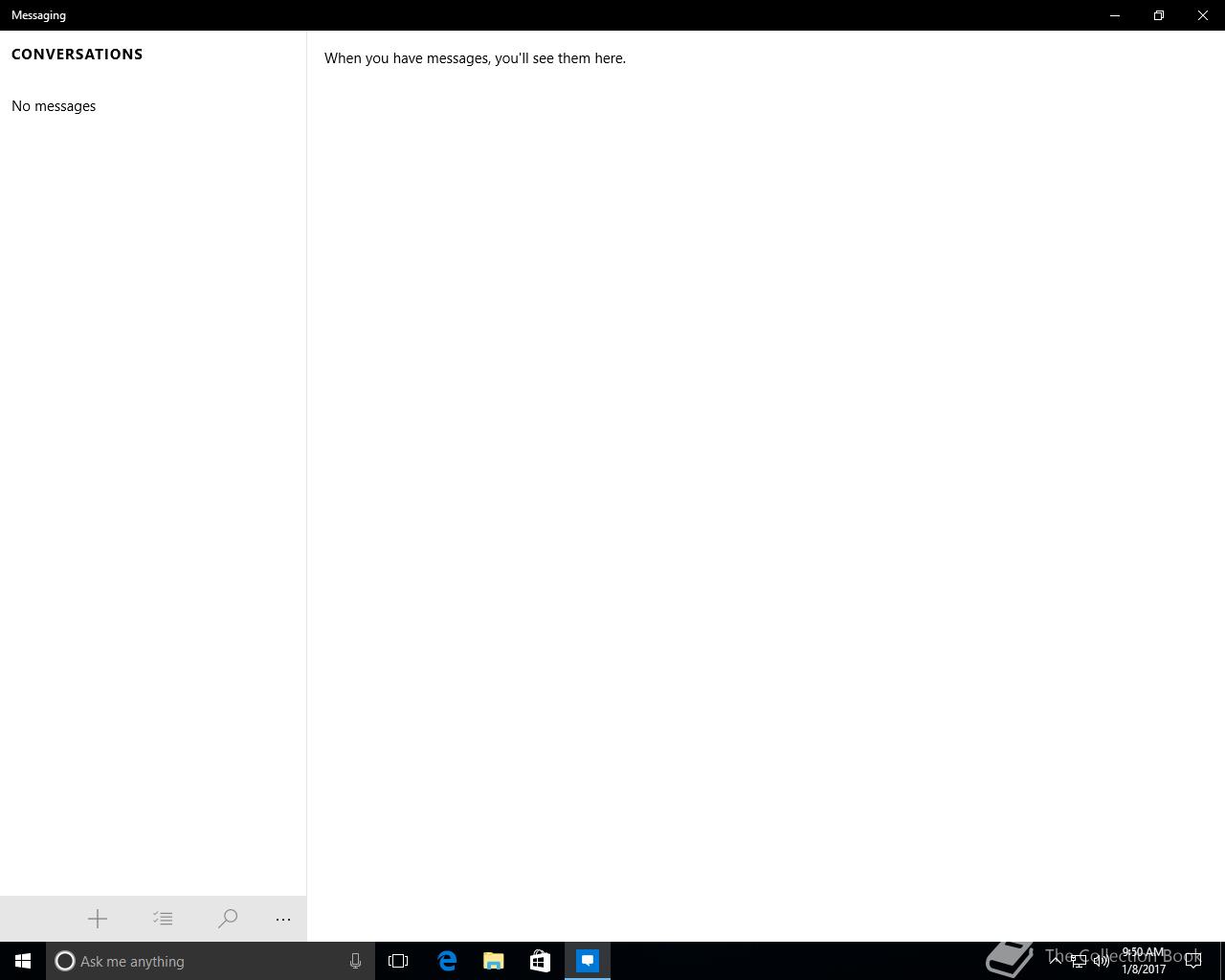Start a new message with the plus icon
Viewport: 1225px width, 980px height.
click(x=98, y=919)
